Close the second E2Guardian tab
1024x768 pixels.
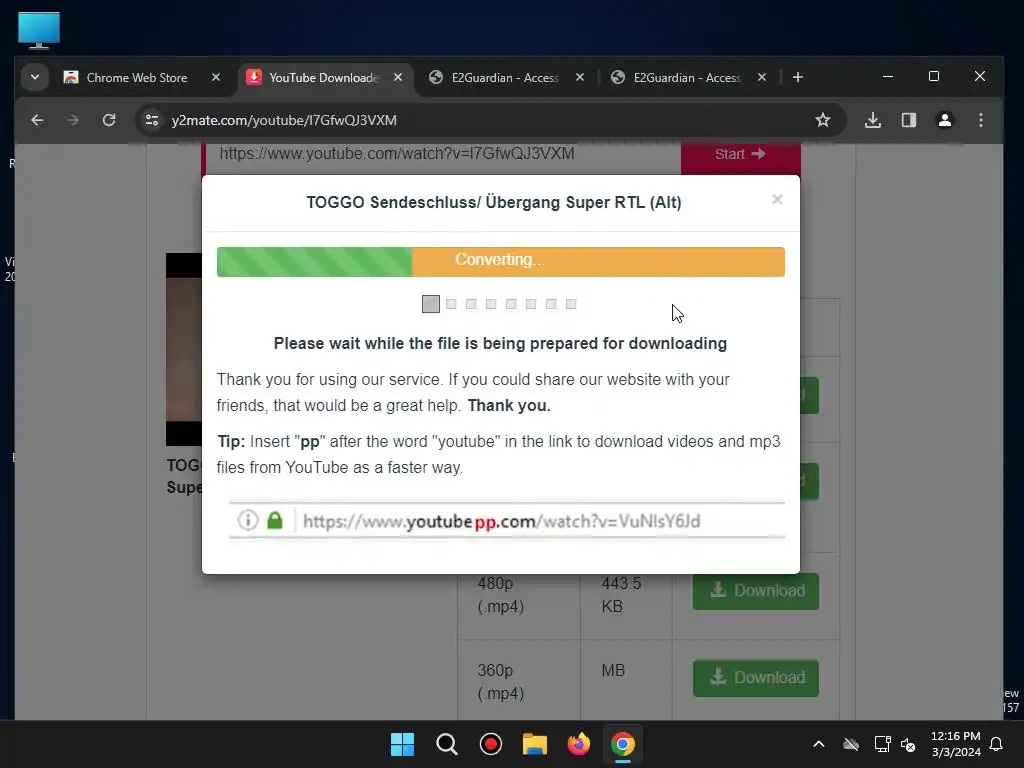click(x=761, y=78)
